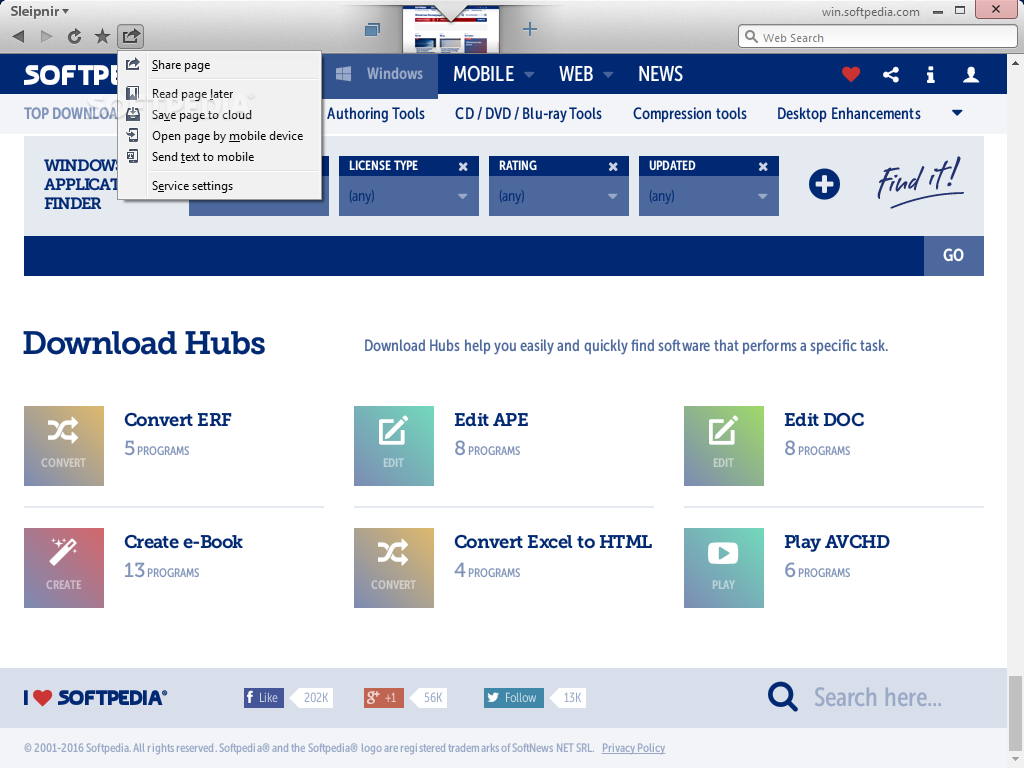Open the user account icon
Screen dimensions: 1024x768
(x=971, y=74)
